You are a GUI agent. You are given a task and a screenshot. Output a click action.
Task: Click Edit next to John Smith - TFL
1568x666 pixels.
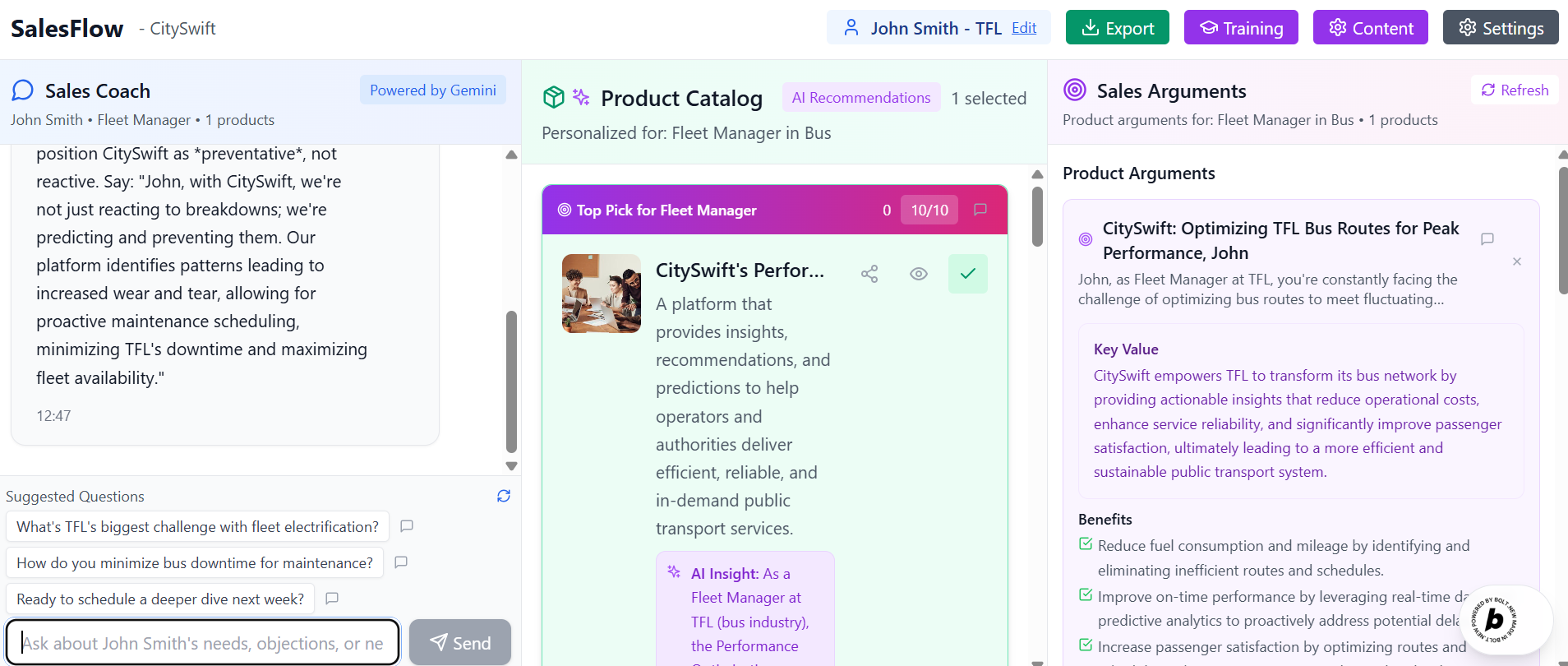(x=1024, y=27)
